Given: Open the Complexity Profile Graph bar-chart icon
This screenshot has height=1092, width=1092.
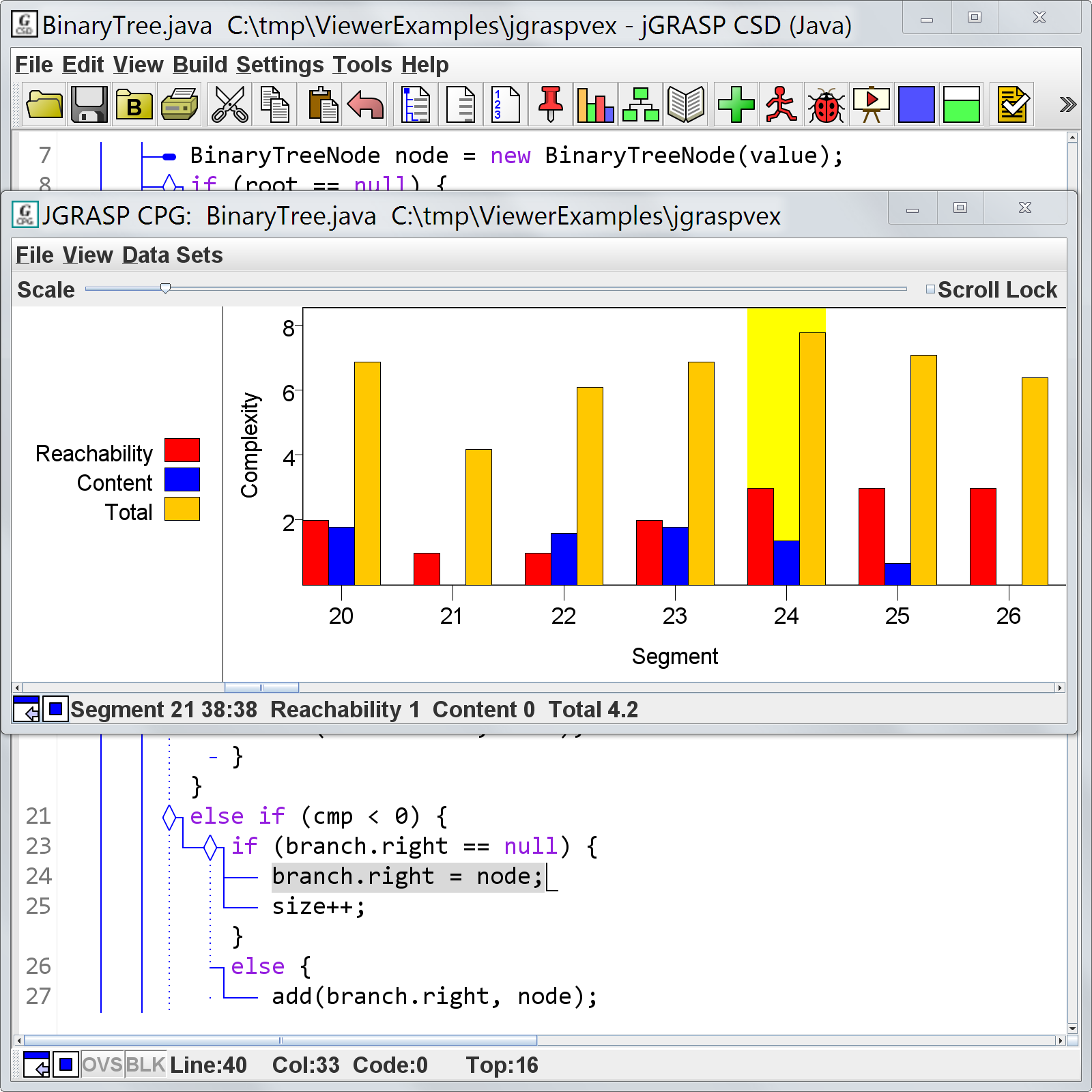Looking at the screenshot, I should (596, 105).
